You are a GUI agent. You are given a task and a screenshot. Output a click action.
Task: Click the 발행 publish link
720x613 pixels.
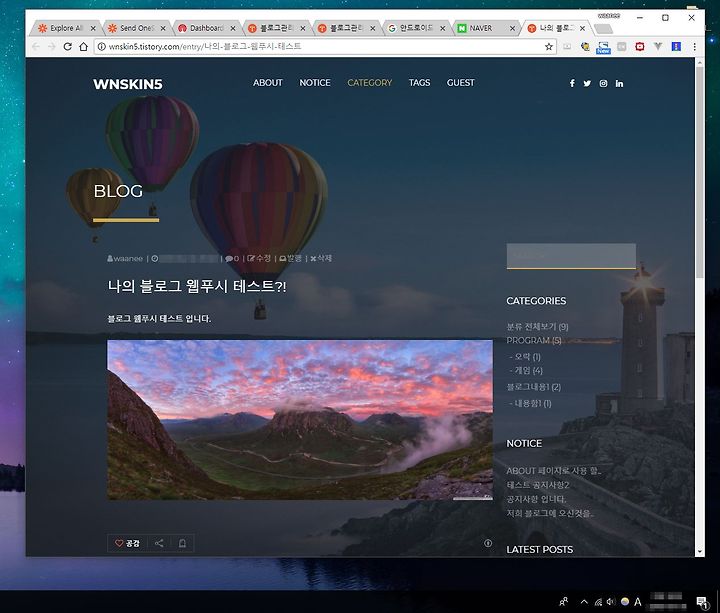click(x=291, y=259)
